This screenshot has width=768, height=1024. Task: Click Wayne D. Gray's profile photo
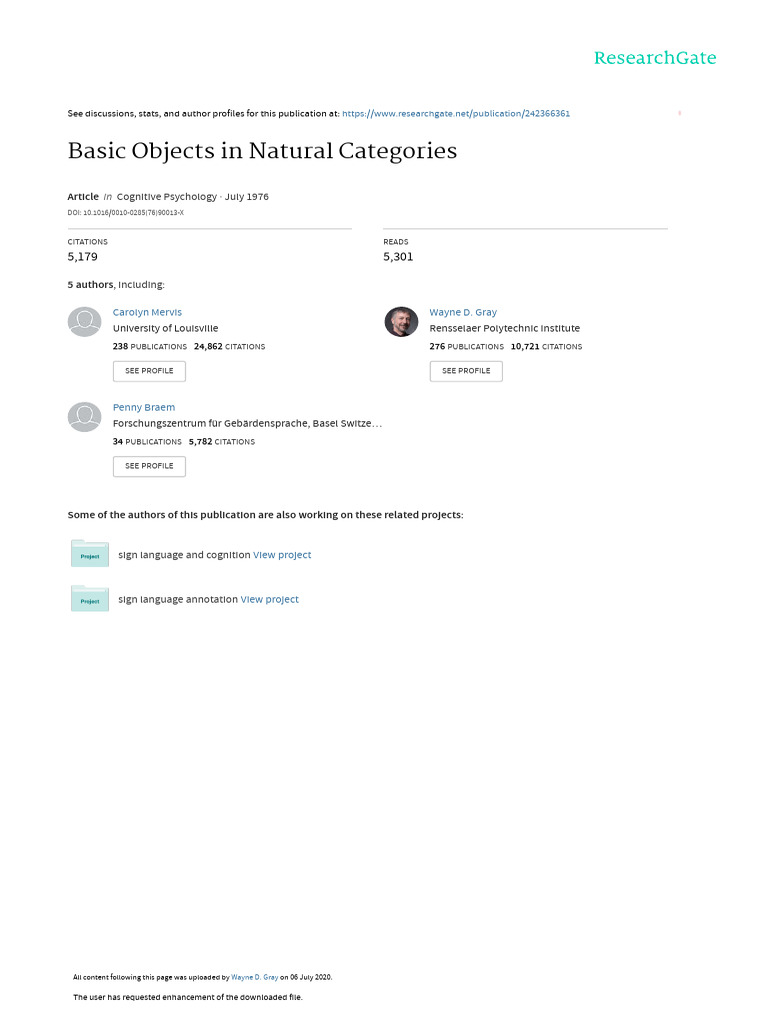(401, 322)
